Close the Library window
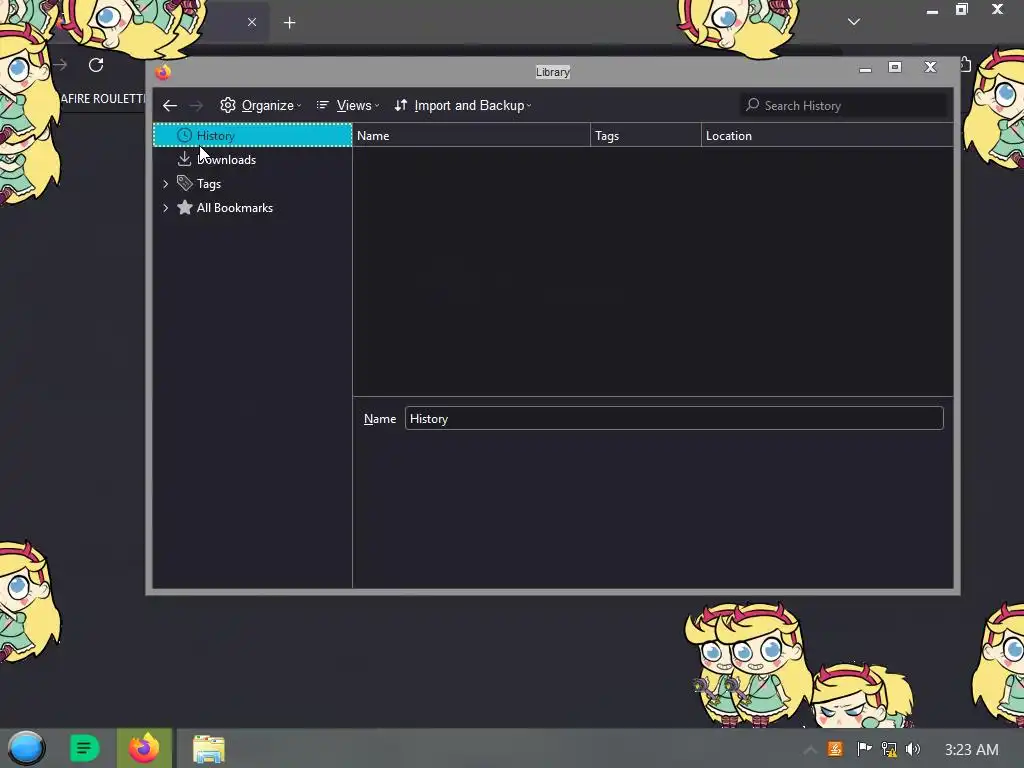 coord(931,67)
